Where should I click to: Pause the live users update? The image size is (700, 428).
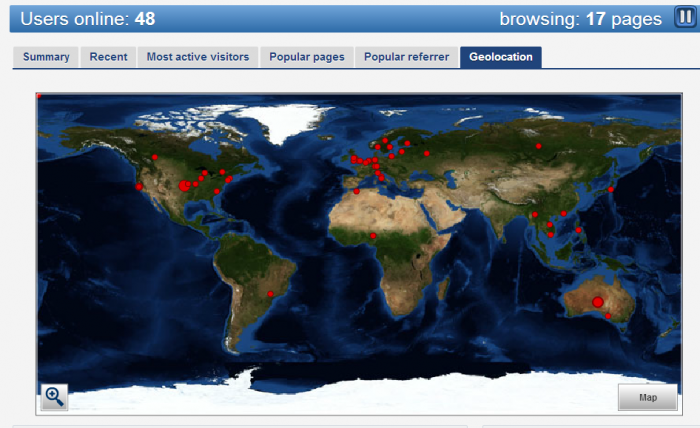tap(684, 18)
